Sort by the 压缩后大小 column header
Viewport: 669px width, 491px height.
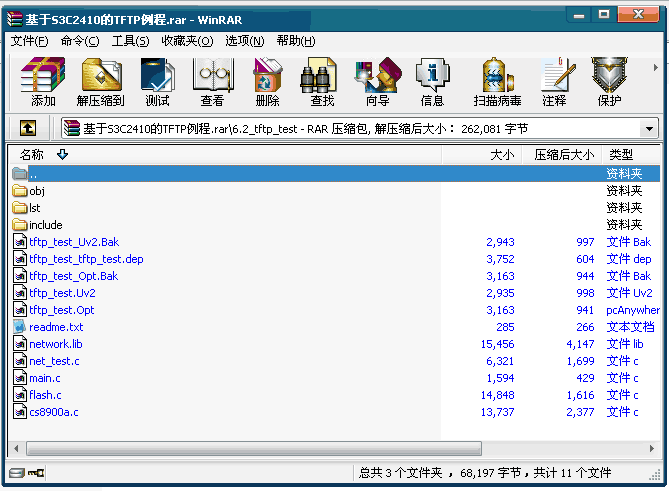562,154
